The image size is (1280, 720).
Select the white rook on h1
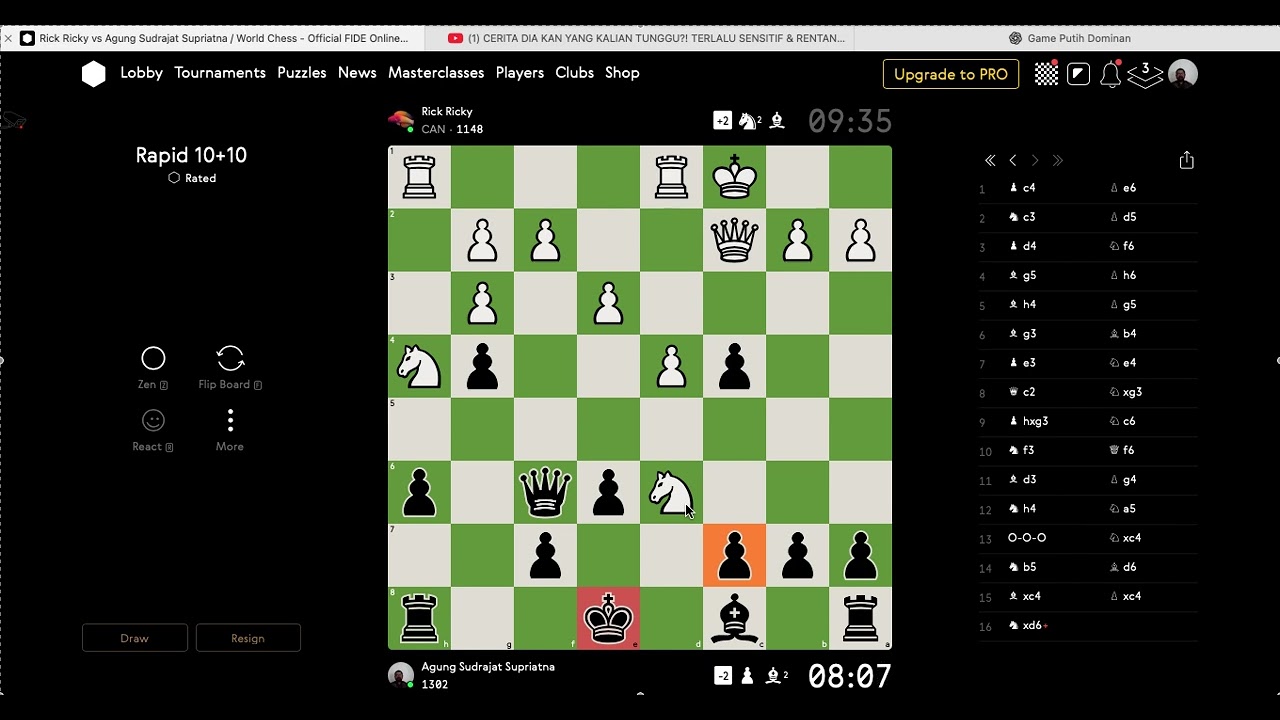[419, 177]
